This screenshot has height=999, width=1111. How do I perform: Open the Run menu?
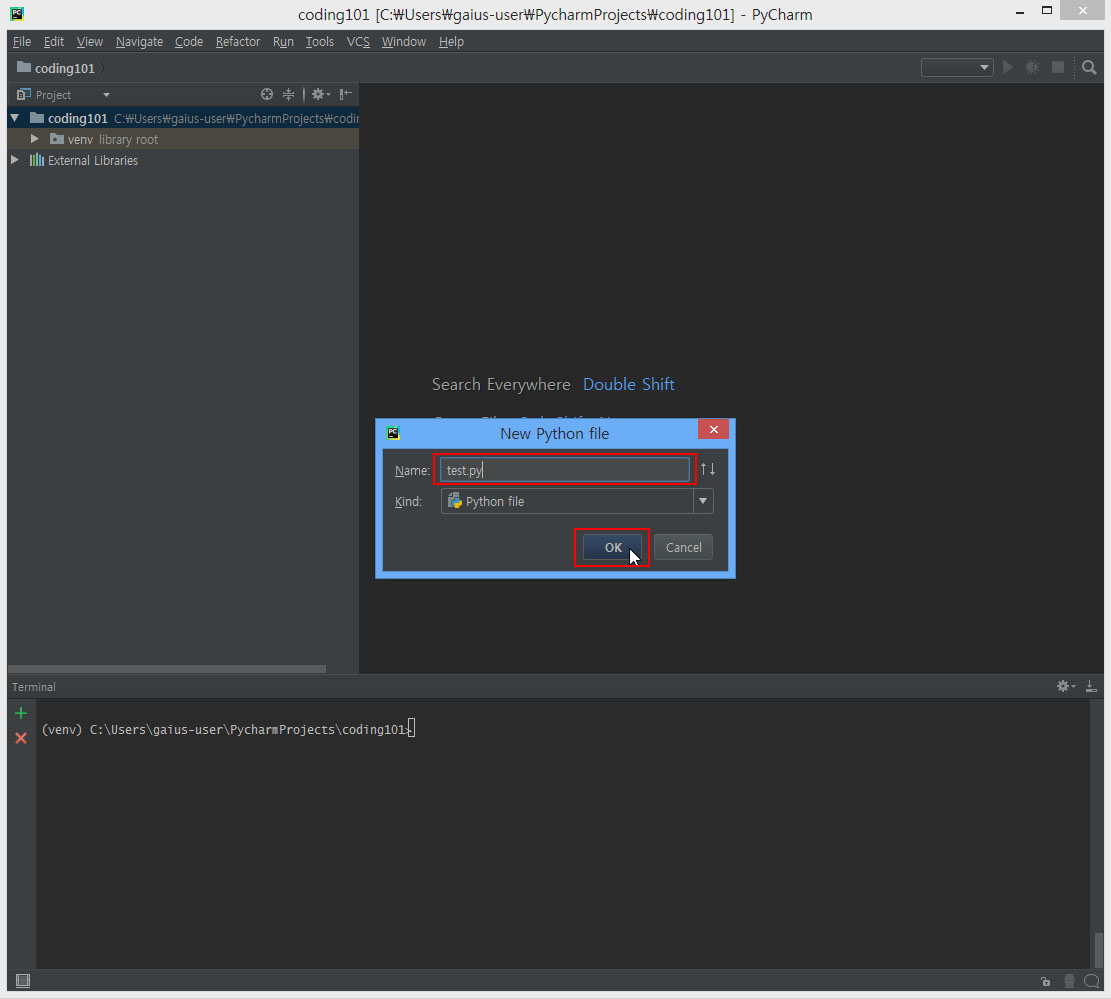pos(283,41)
